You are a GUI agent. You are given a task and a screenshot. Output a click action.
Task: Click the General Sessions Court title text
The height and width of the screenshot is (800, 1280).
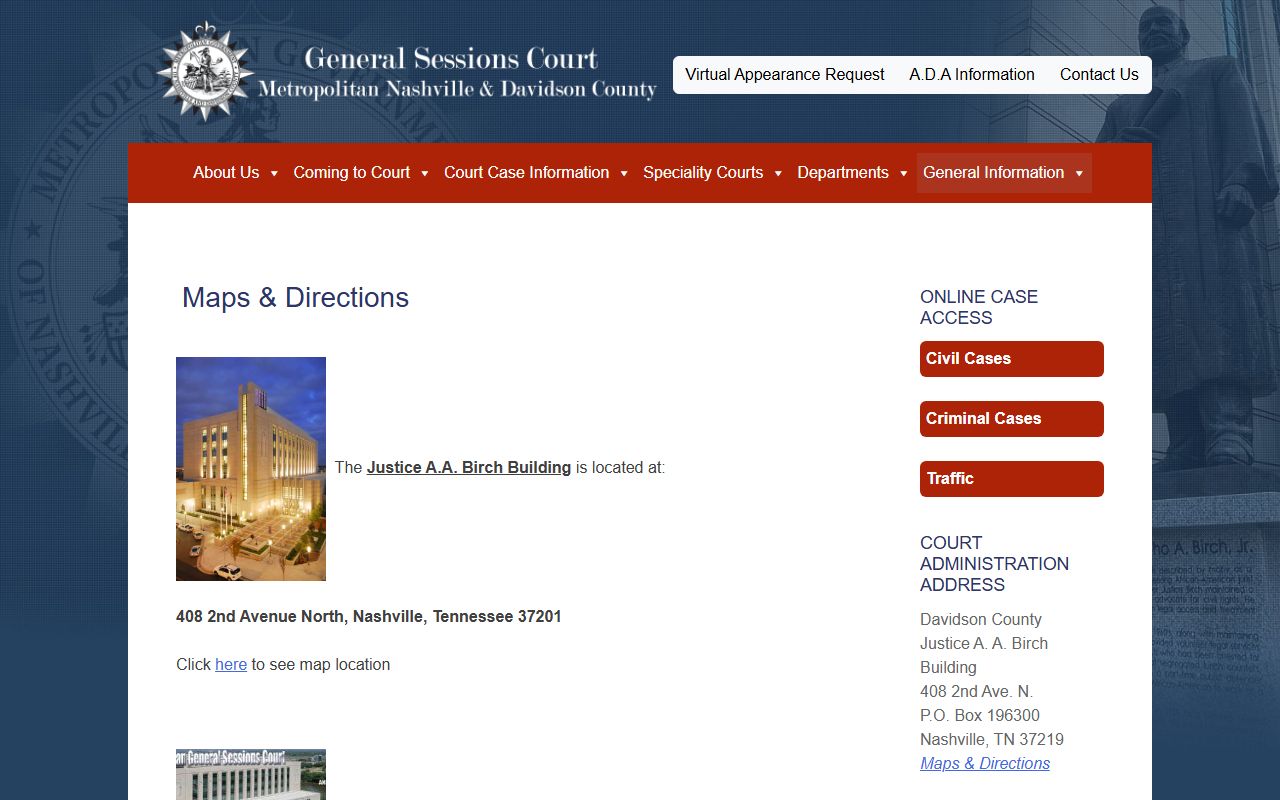click(x=451, y=59)
